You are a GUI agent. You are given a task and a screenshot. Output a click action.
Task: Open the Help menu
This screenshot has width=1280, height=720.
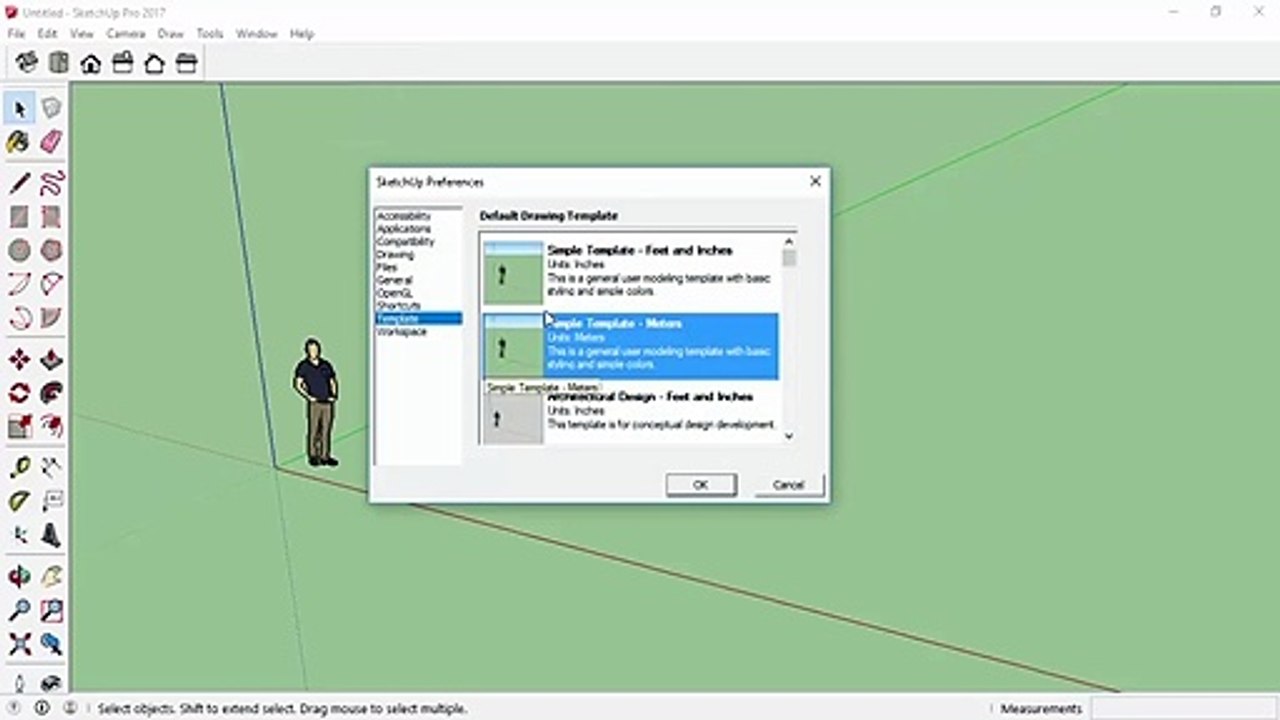(302, 33)
